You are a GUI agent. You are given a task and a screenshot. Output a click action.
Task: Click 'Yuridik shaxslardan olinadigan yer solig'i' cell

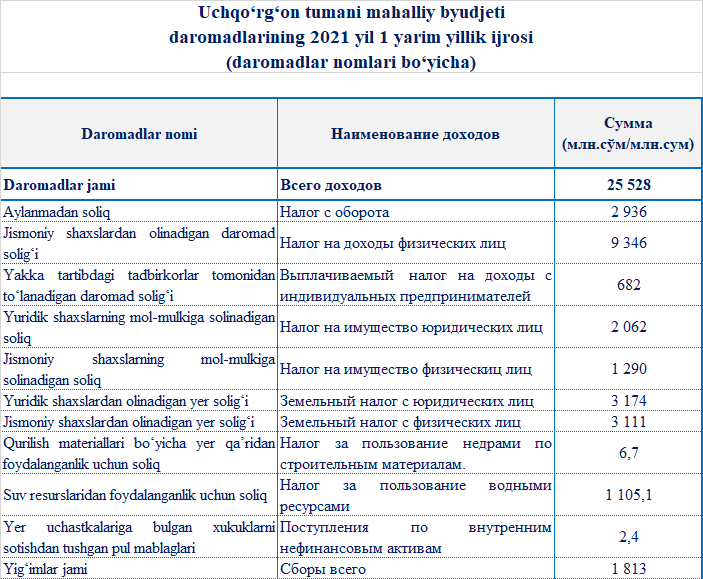[x=126, y=401]
